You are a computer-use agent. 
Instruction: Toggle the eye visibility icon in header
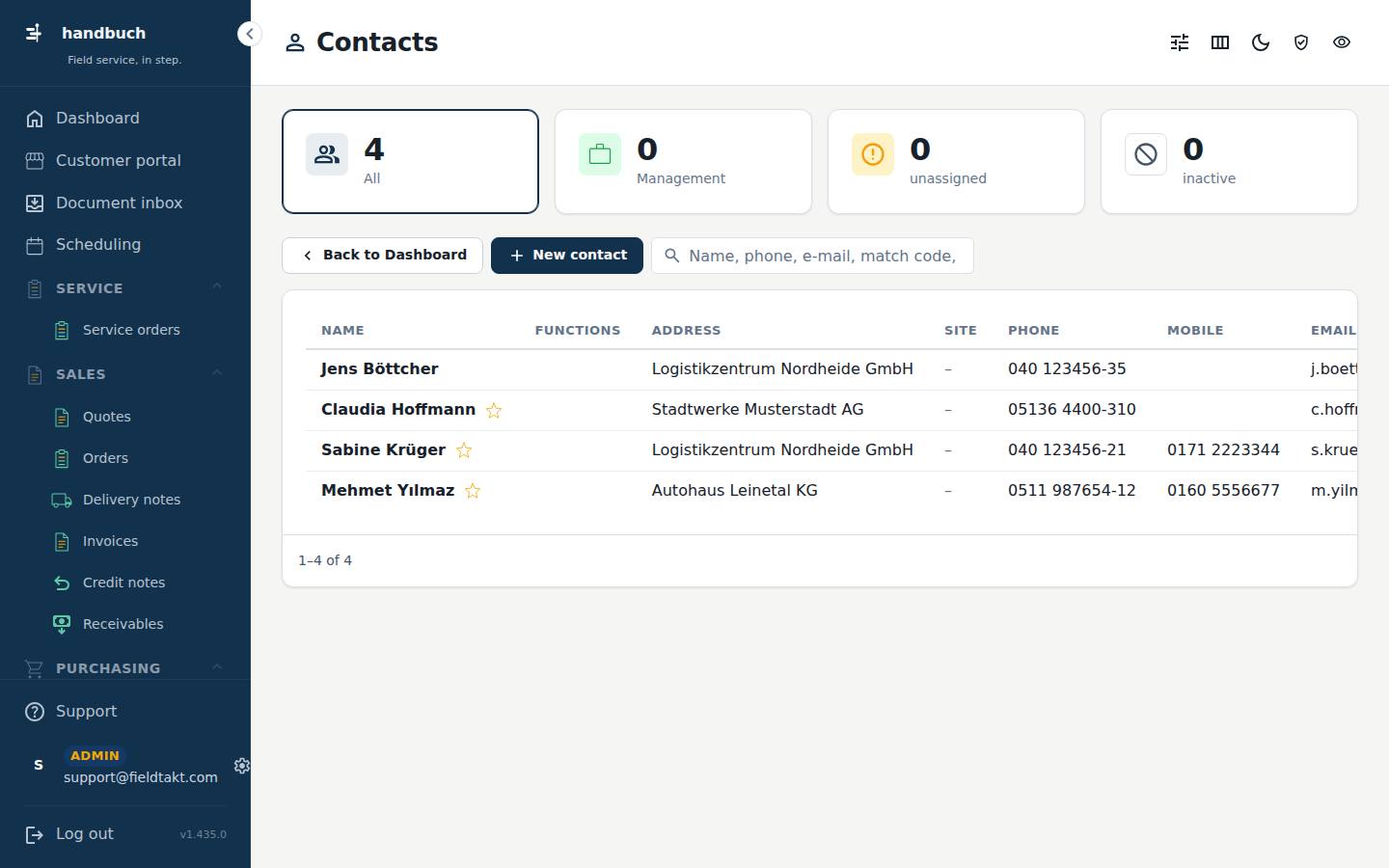coord(1342,42)
